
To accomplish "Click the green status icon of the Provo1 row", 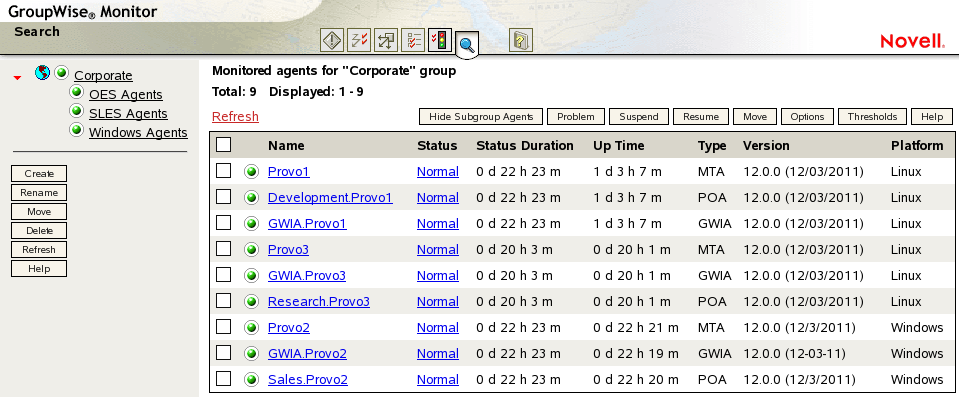I will [x=251, y=172].
